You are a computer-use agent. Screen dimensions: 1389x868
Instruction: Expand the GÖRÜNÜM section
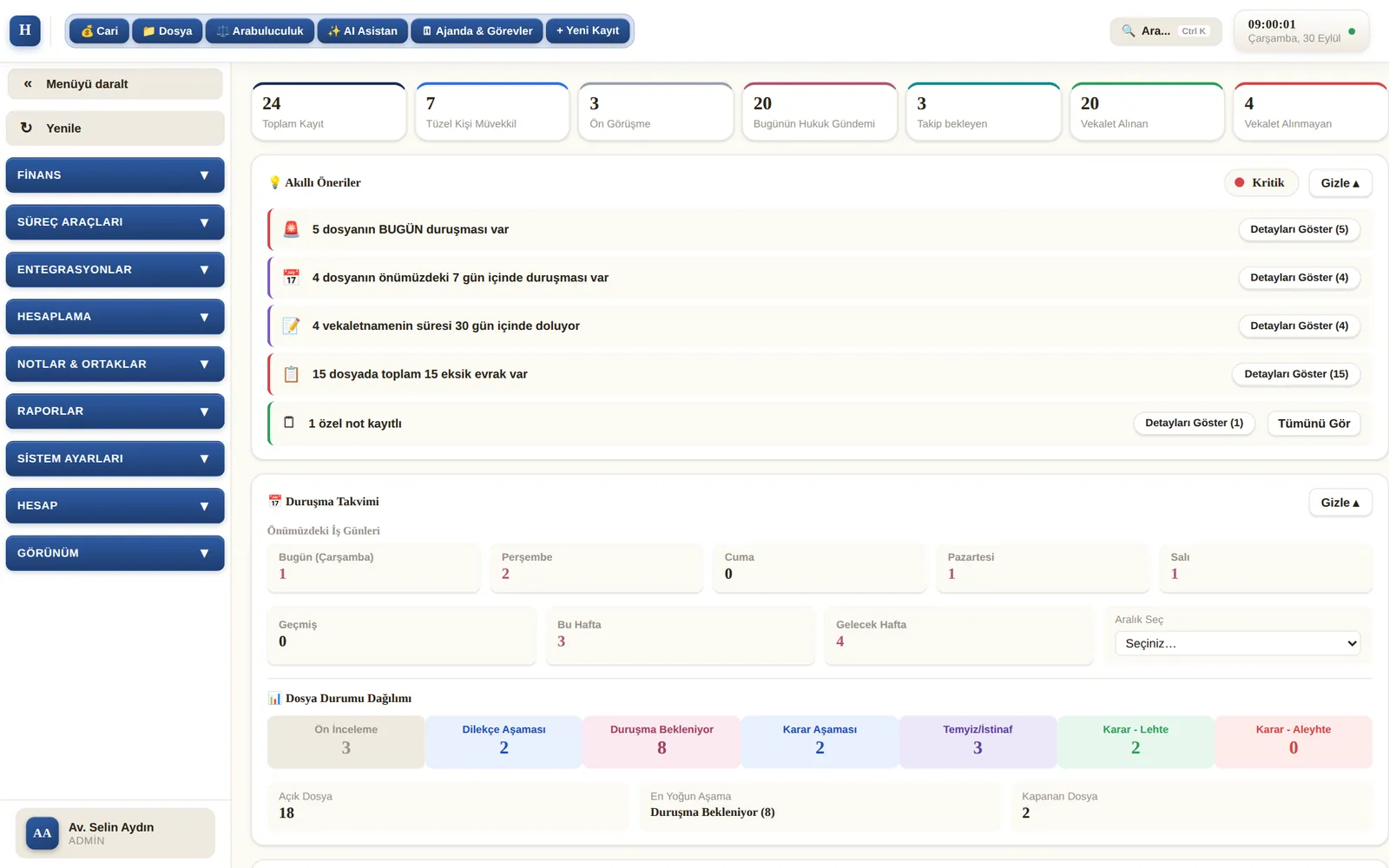[115, 553]
